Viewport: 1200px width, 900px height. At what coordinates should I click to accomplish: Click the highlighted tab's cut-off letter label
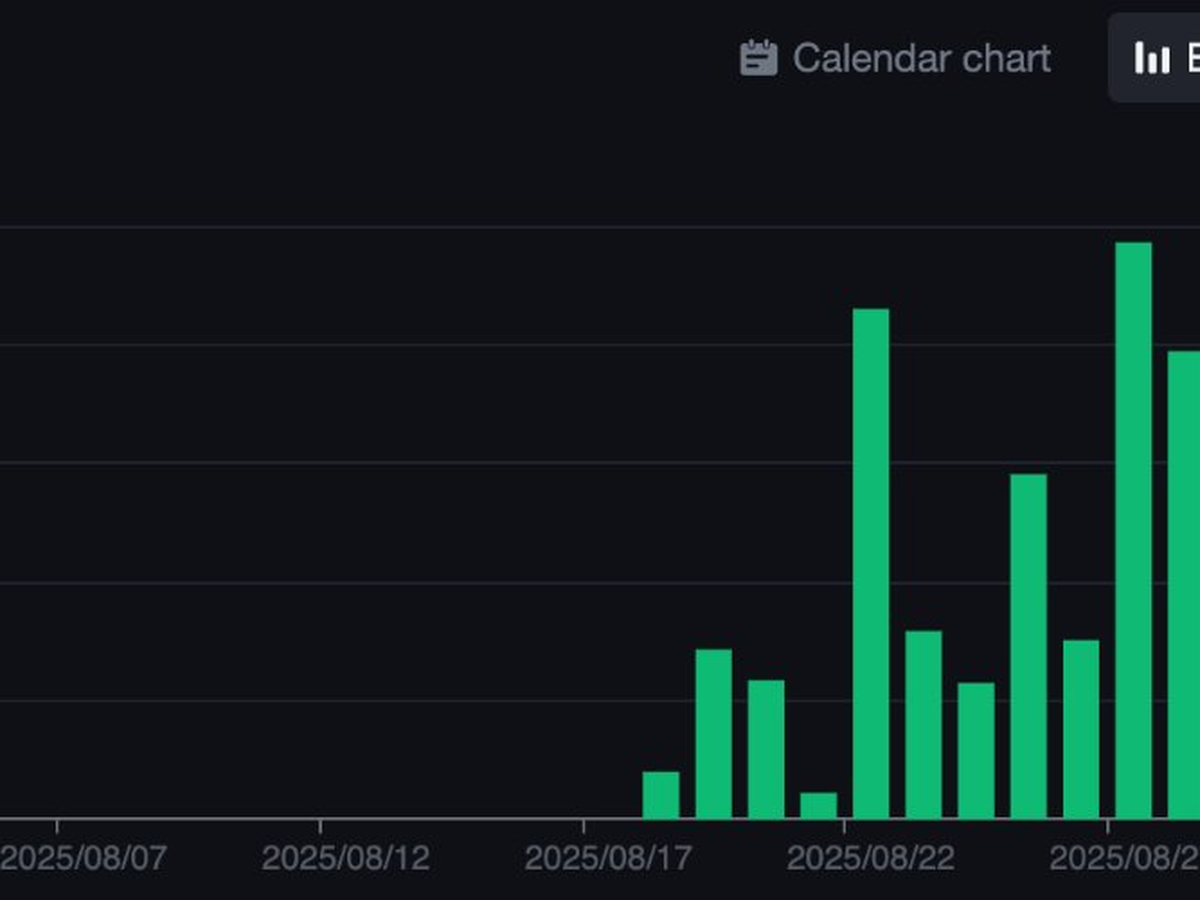click(x=1192, y=58)
